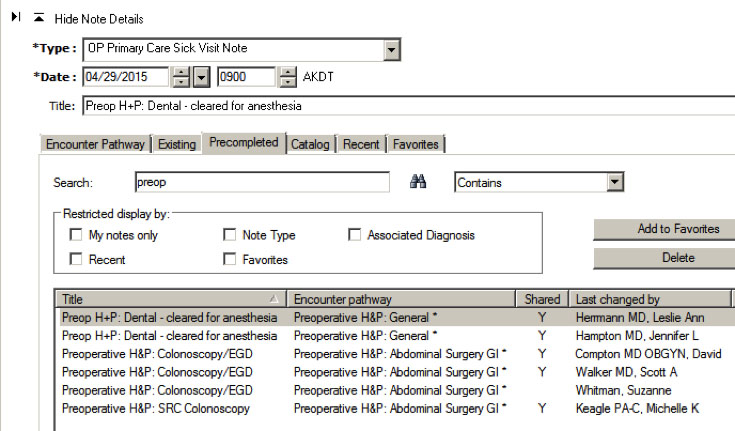Click the binoculars search icon
Viewport: 735px width, 431px height.
(419, 183)
